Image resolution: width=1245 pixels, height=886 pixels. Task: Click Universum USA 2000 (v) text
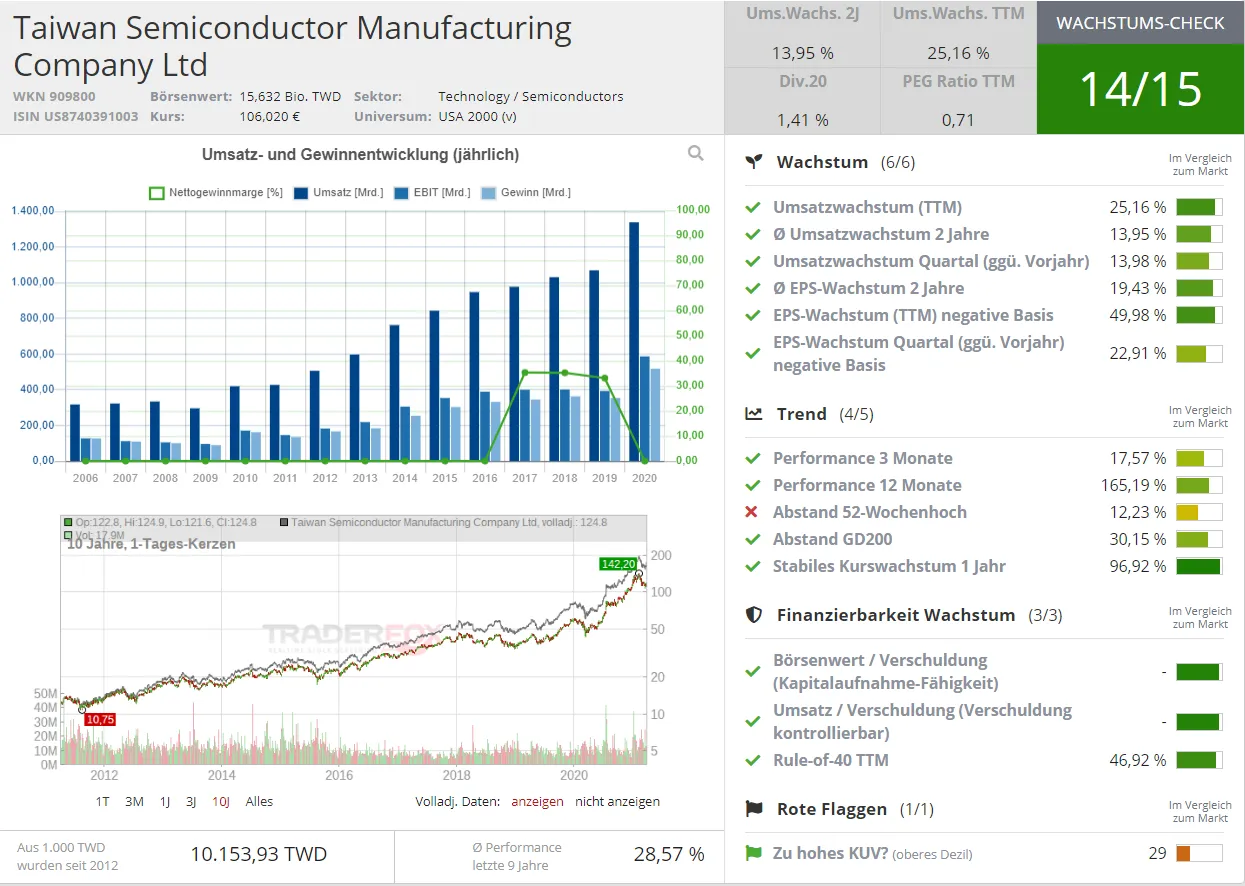(477, 116)
